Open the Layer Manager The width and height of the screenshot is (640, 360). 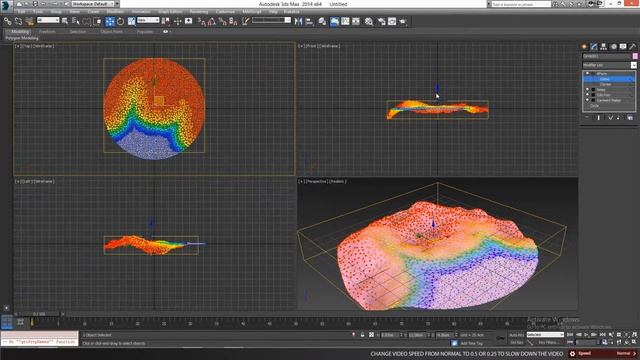(322, 21)
